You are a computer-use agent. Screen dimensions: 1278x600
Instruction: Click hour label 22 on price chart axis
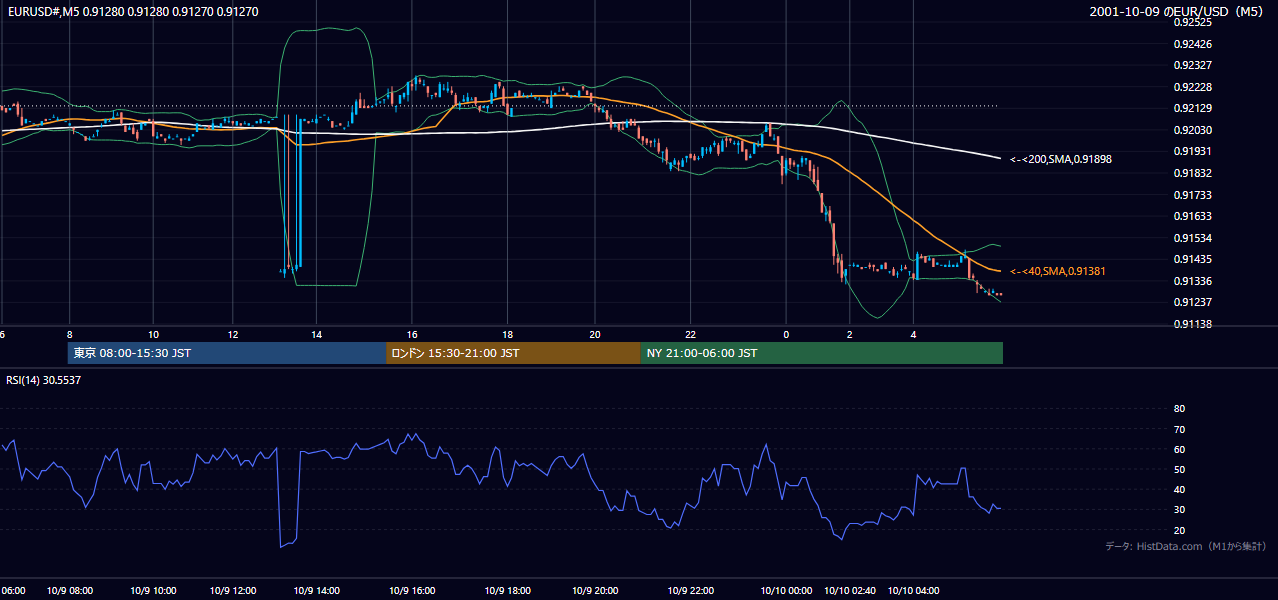coord(690,334)
